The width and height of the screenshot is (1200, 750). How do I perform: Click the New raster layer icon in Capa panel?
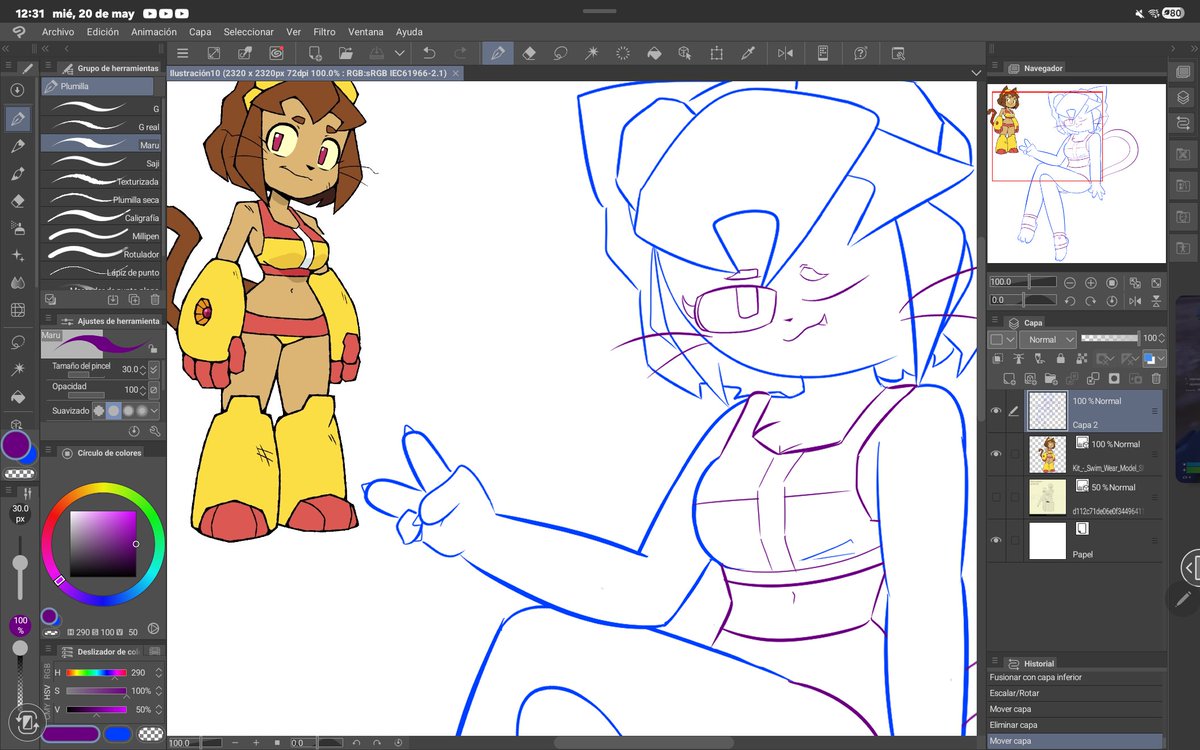[x=1008, y=379]
